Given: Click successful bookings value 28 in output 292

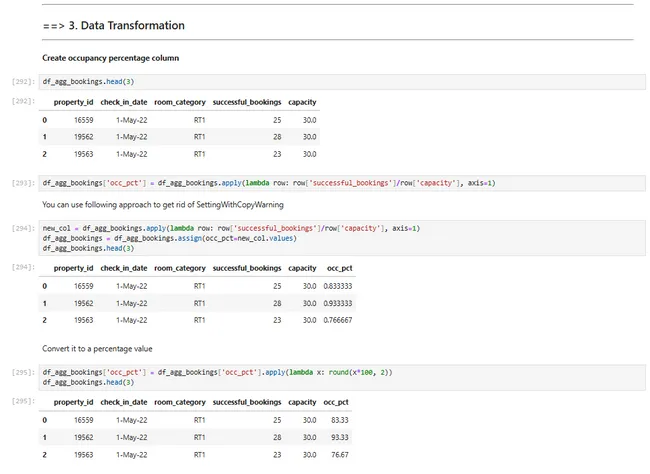Looking at the screenshot, I should [x=277, y=137].
